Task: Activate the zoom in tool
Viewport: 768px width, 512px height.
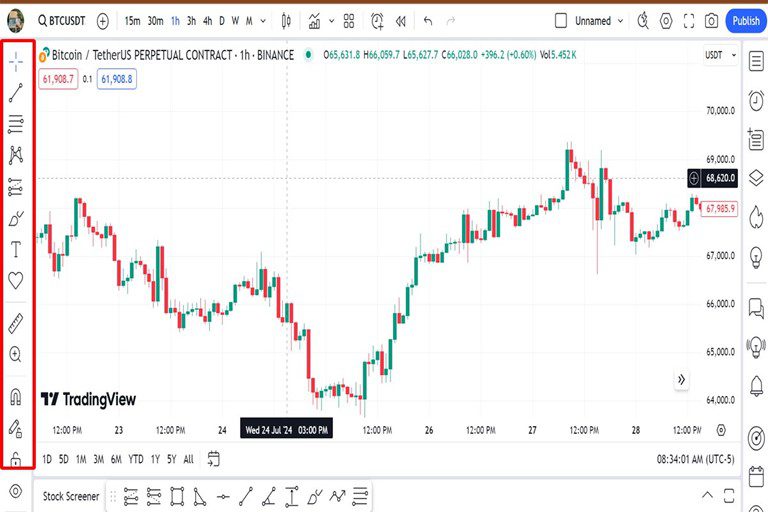Action: tap(16, 354)
